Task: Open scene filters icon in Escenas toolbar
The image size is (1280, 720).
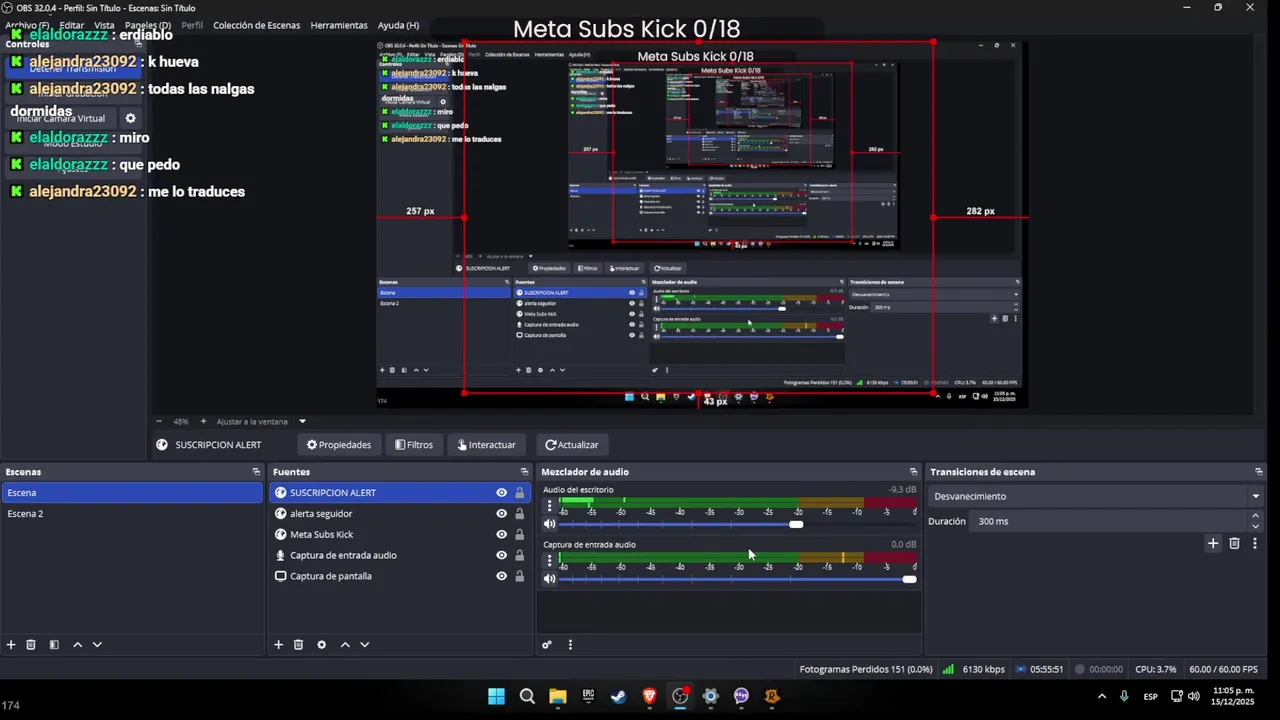Action: pyautogui.click(x=54, y=645)
